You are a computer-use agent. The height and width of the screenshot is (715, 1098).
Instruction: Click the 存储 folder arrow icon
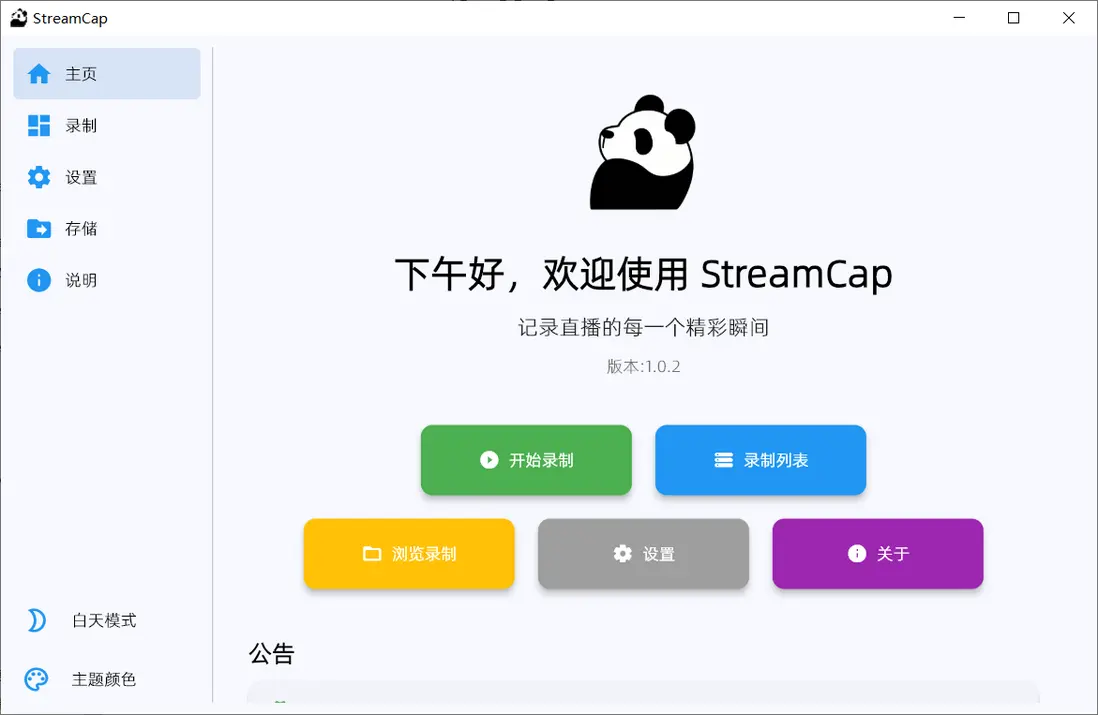point(39,228)
